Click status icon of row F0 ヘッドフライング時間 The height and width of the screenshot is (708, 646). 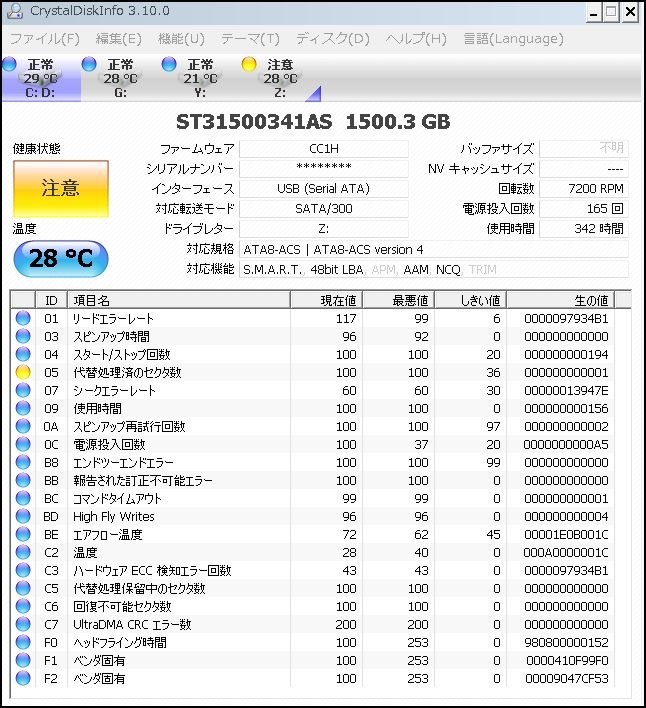coord(23,642)
